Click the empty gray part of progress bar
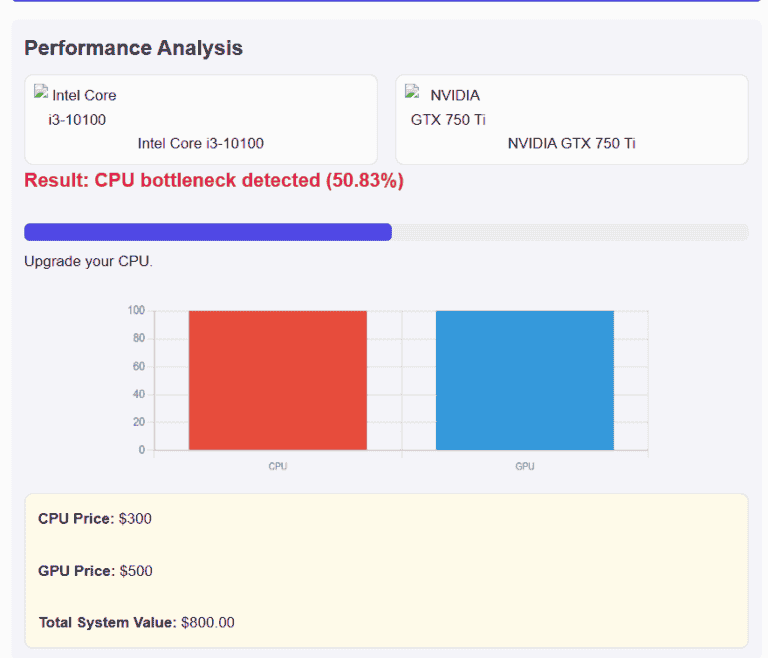 pyautogui.click(x=569, y=232)
